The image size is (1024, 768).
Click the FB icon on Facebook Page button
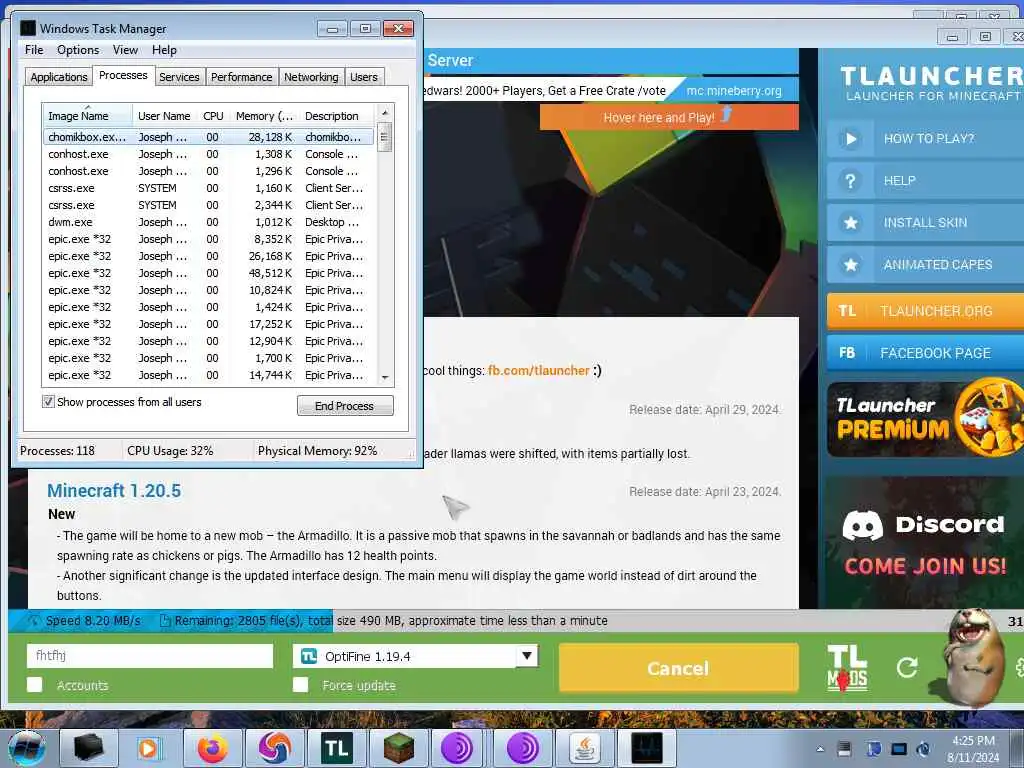(847, 353)
